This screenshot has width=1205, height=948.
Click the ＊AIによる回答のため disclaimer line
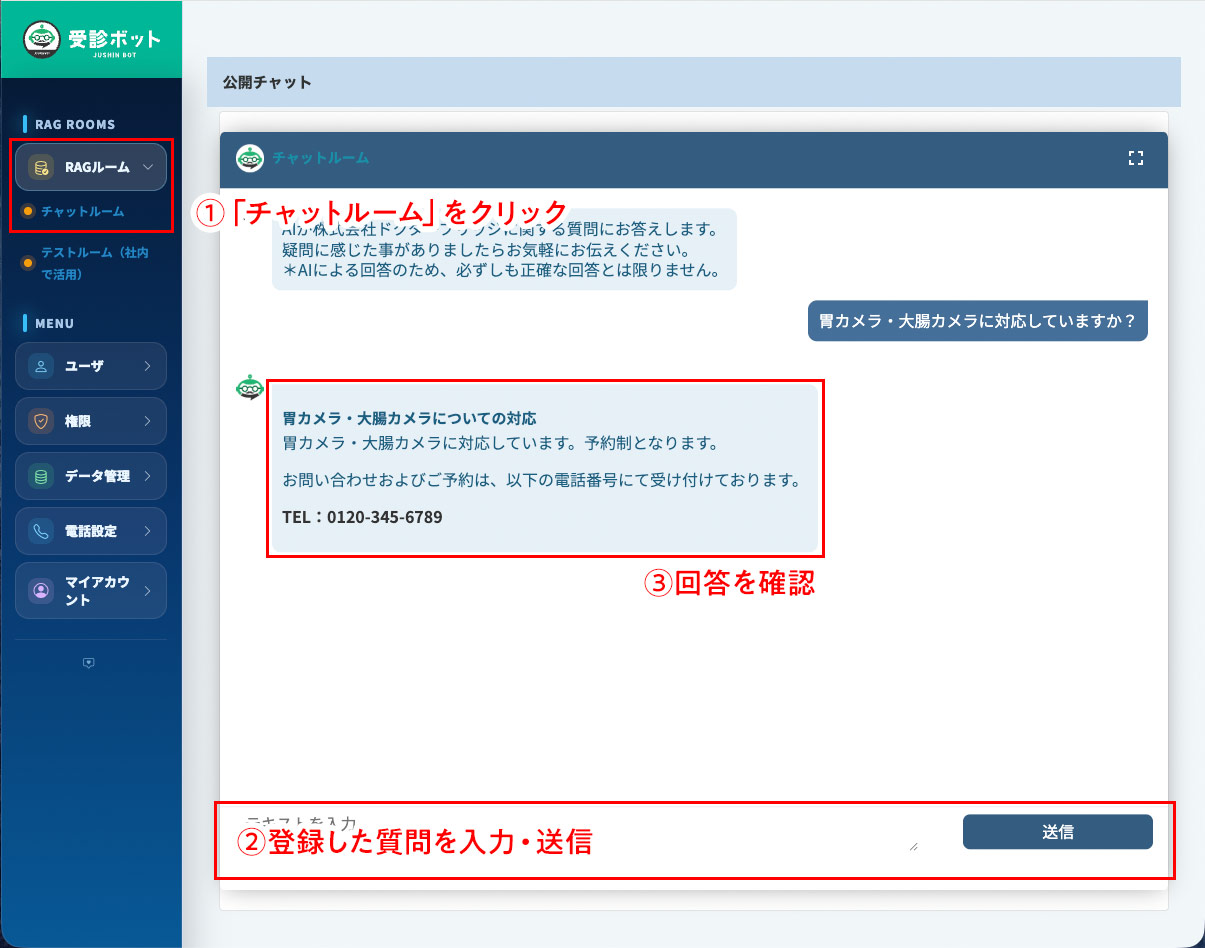(x=502, y=270)
